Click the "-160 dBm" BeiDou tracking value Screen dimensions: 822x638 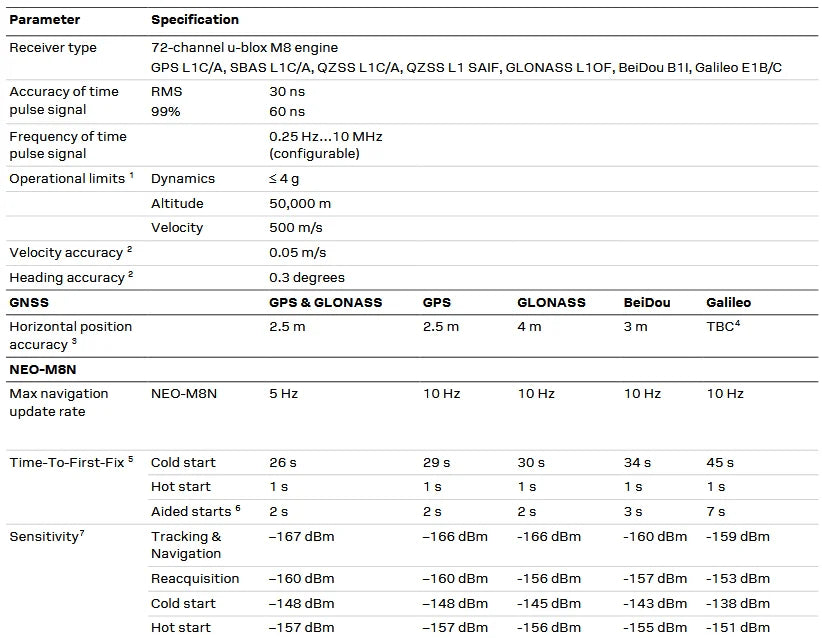point(655,537)
